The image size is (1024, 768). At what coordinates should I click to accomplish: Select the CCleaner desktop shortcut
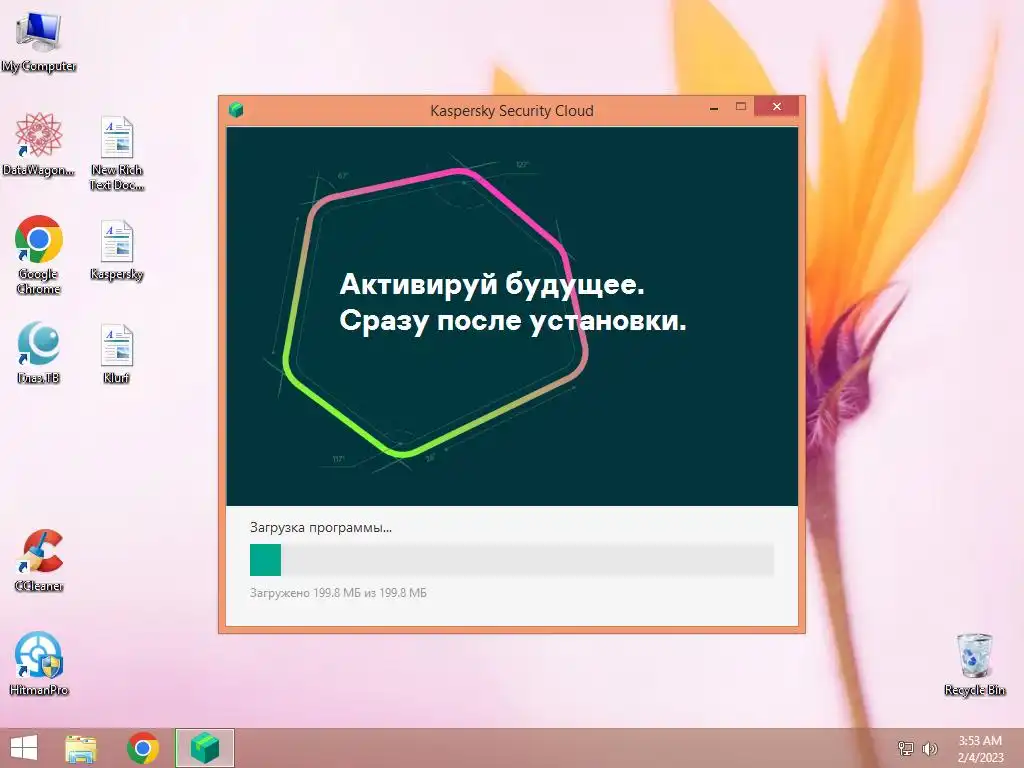39,561
